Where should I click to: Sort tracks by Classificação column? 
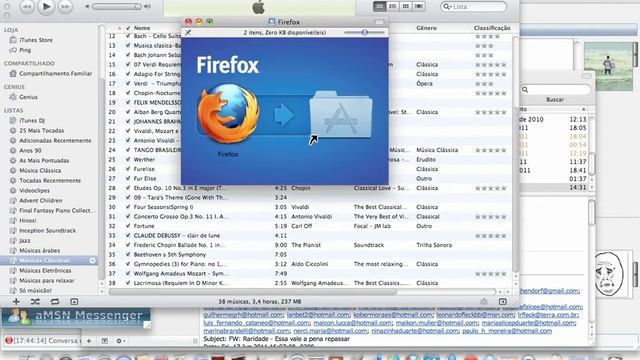coord(492,28)
